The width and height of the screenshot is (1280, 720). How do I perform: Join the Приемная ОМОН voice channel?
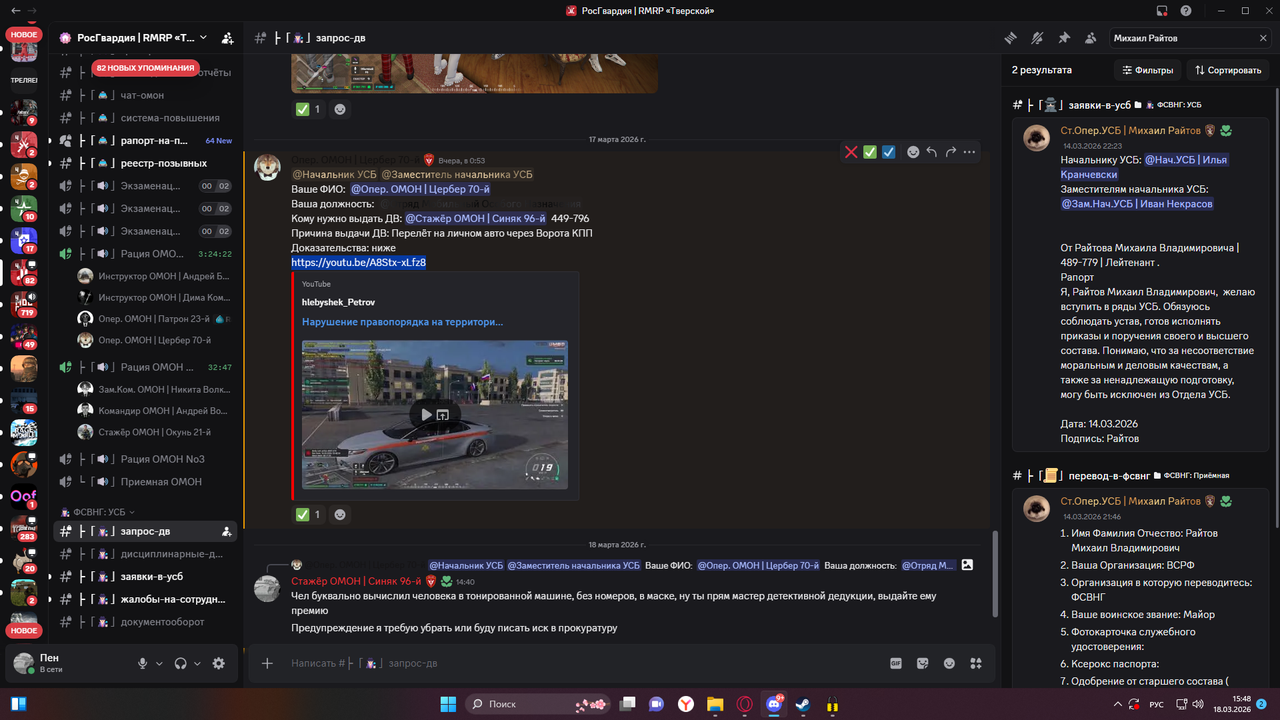click(x=146, y=482)
